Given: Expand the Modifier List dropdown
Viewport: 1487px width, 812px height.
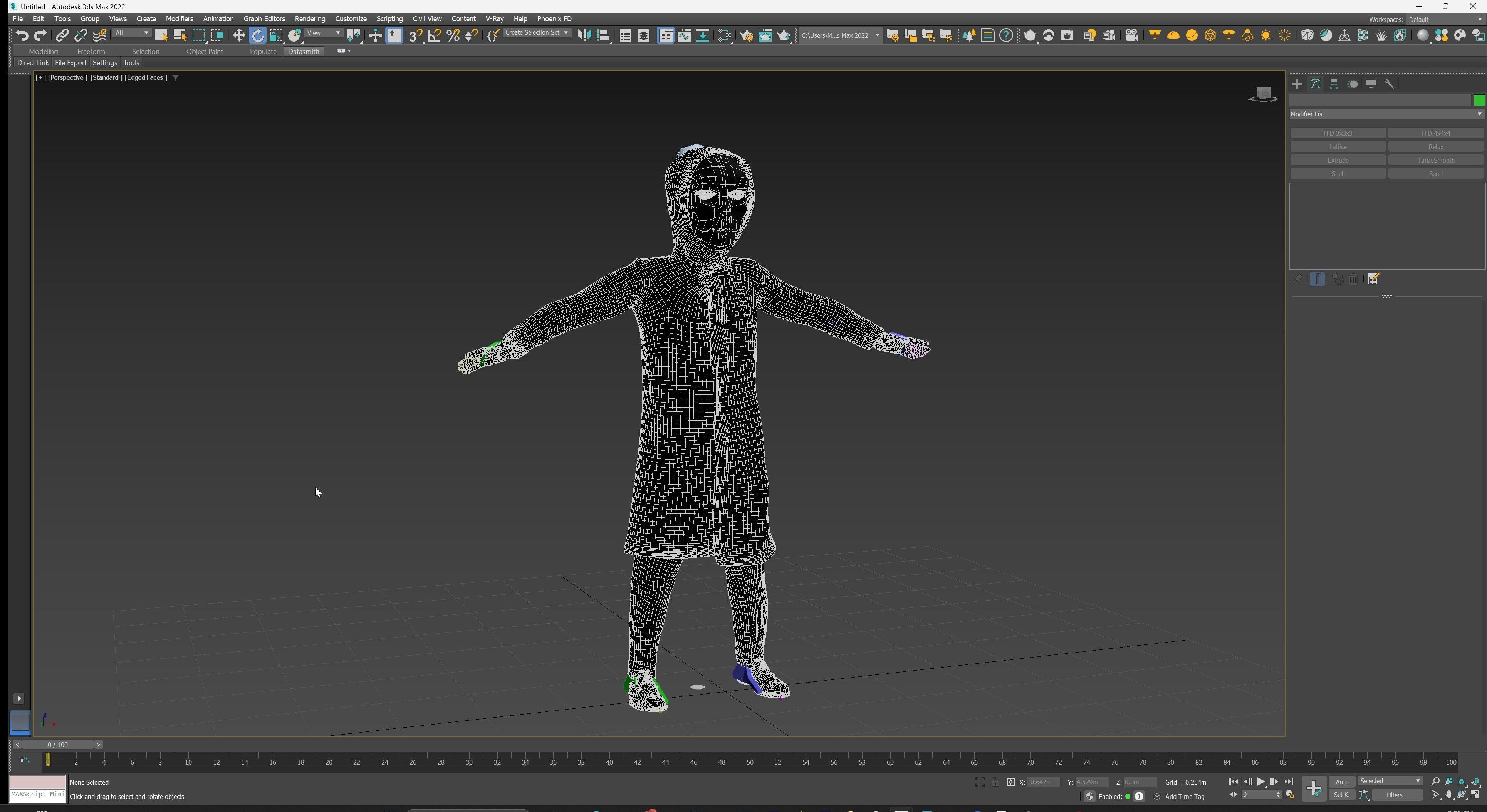Looking at the screenshot, I should pos(1386,114).
